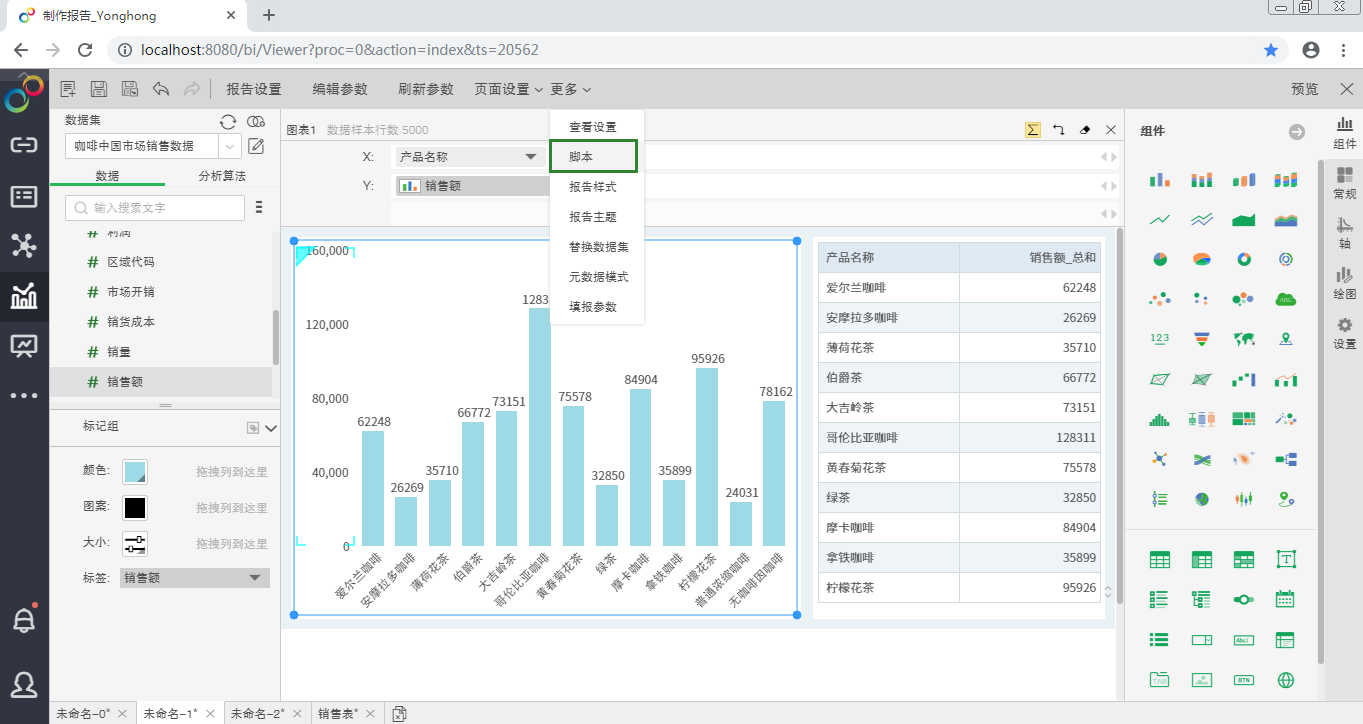Select the funnel chart component icon
The width and height of the screenshot is (1363, 724).
pyautogui.click(x=1202, y=339)
